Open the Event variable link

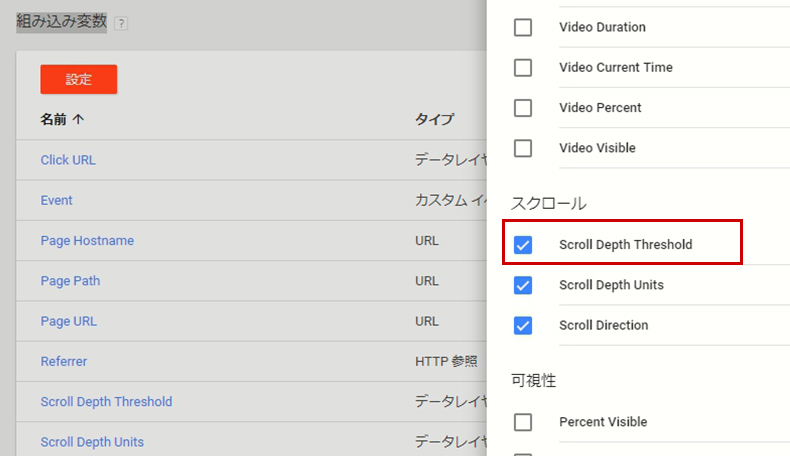tap(56, 200)
